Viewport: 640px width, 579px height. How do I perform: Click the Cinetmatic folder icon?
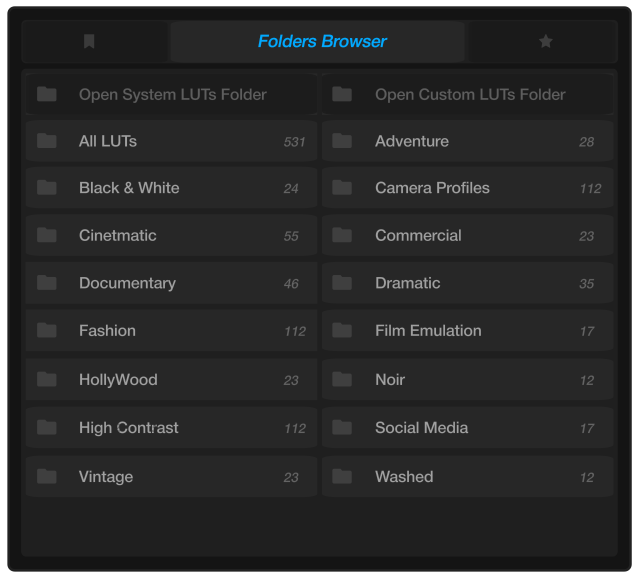tap(47, 235)
